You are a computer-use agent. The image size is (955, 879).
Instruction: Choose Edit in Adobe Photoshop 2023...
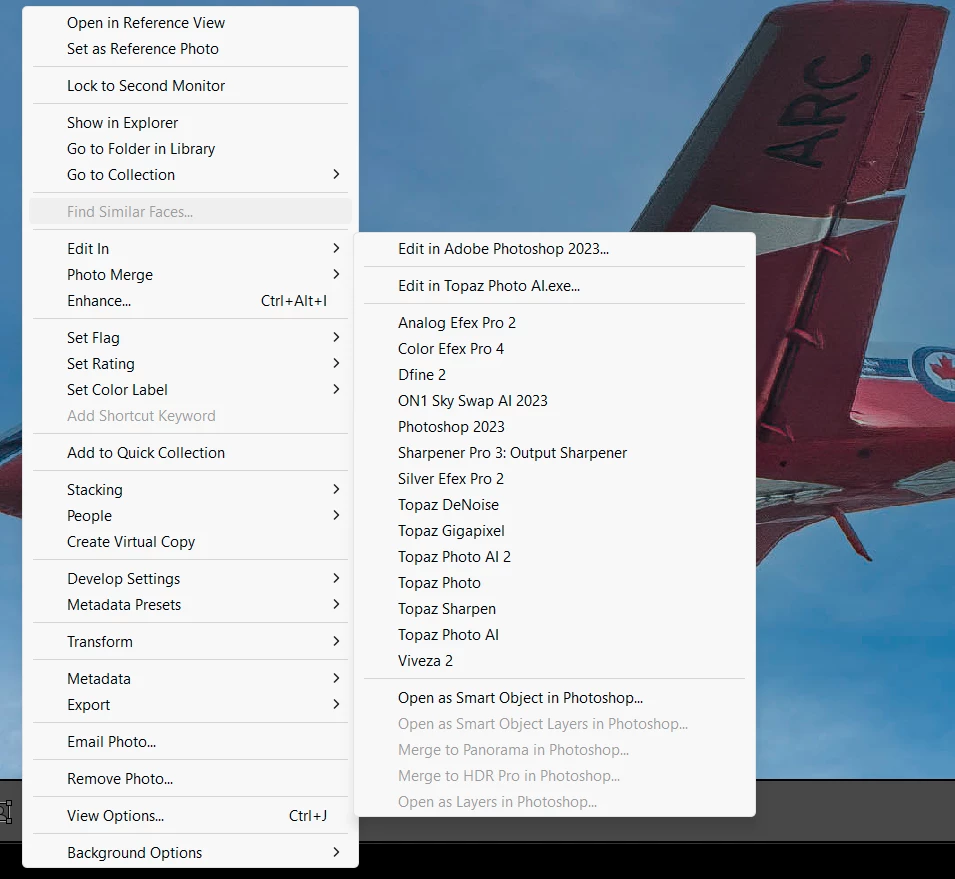(554, 249)
